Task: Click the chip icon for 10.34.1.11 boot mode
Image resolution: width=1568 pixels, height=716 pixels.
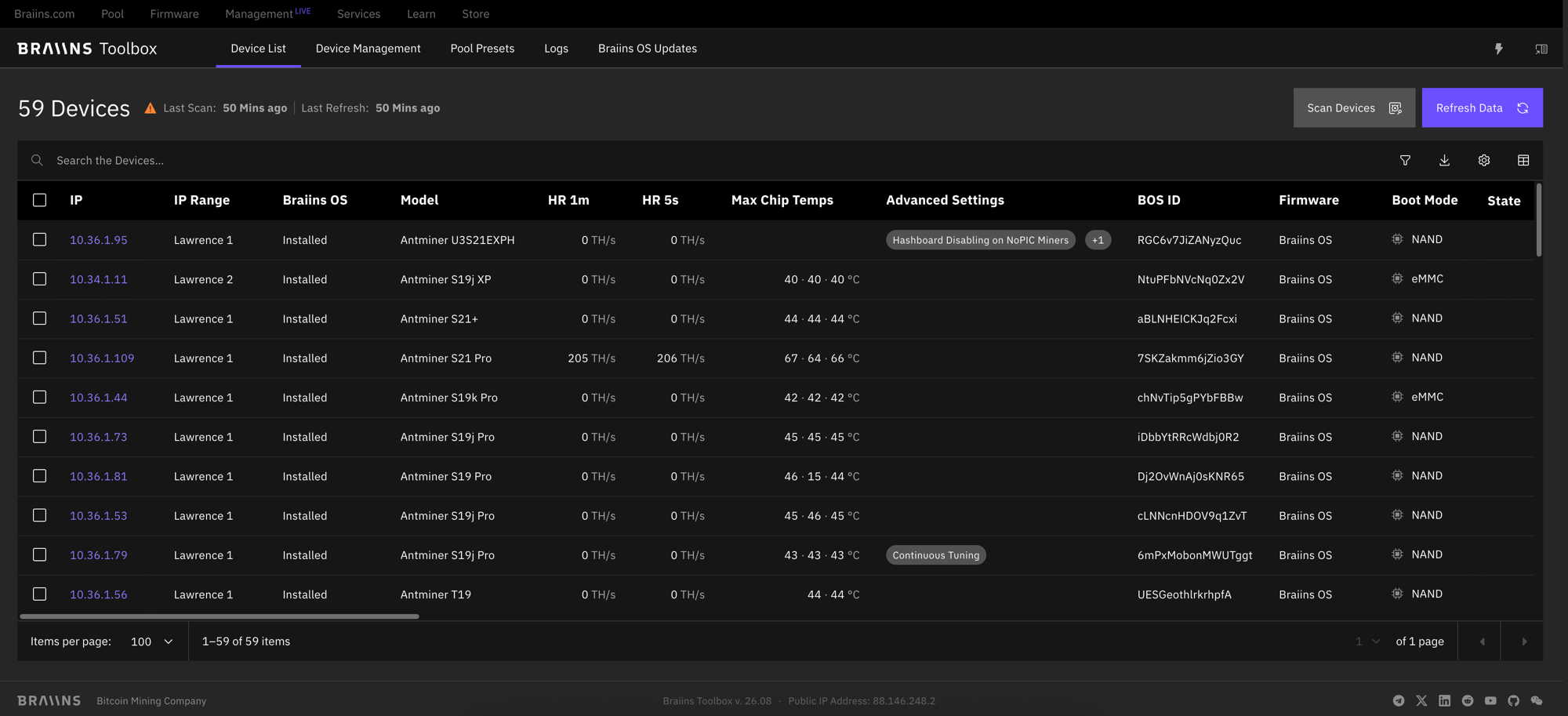Action: pyautogui.click(x=1397, y=278)
